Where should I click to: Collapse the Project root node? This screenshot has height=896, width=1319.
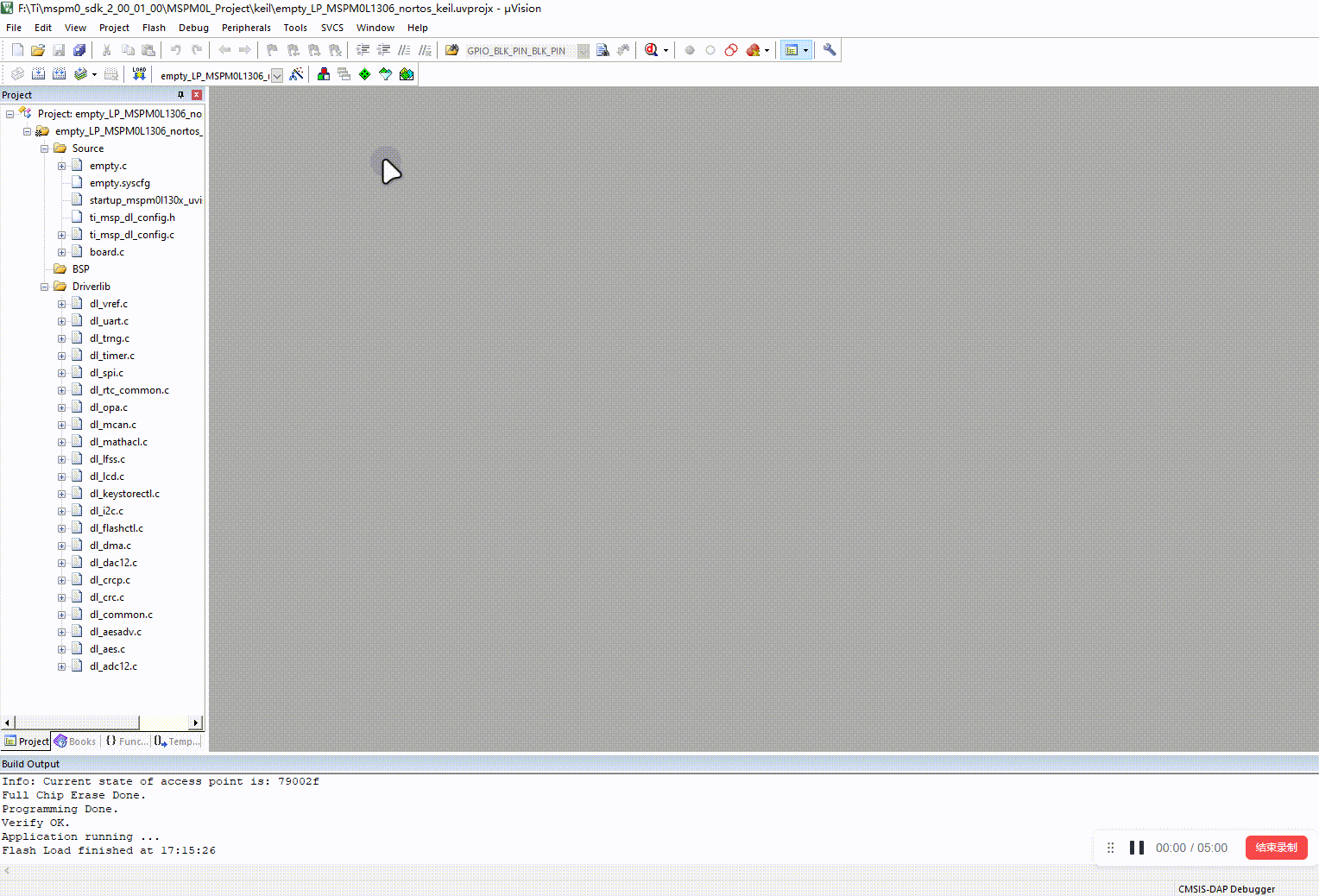click(9, 114)
